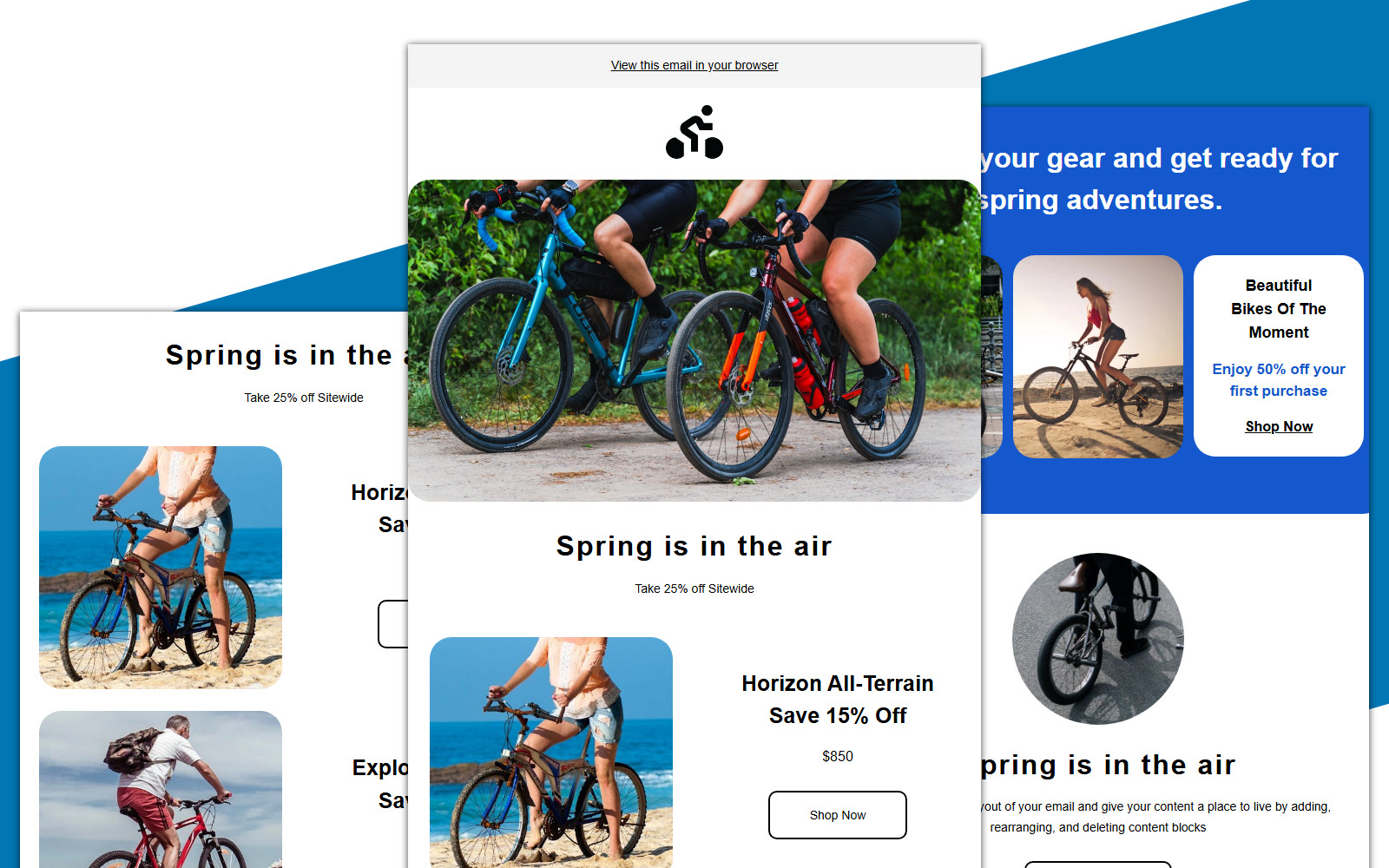This screenshot has height=868, width=1389.
Task: Click the $850 price text
Action: tap(838, 756)
